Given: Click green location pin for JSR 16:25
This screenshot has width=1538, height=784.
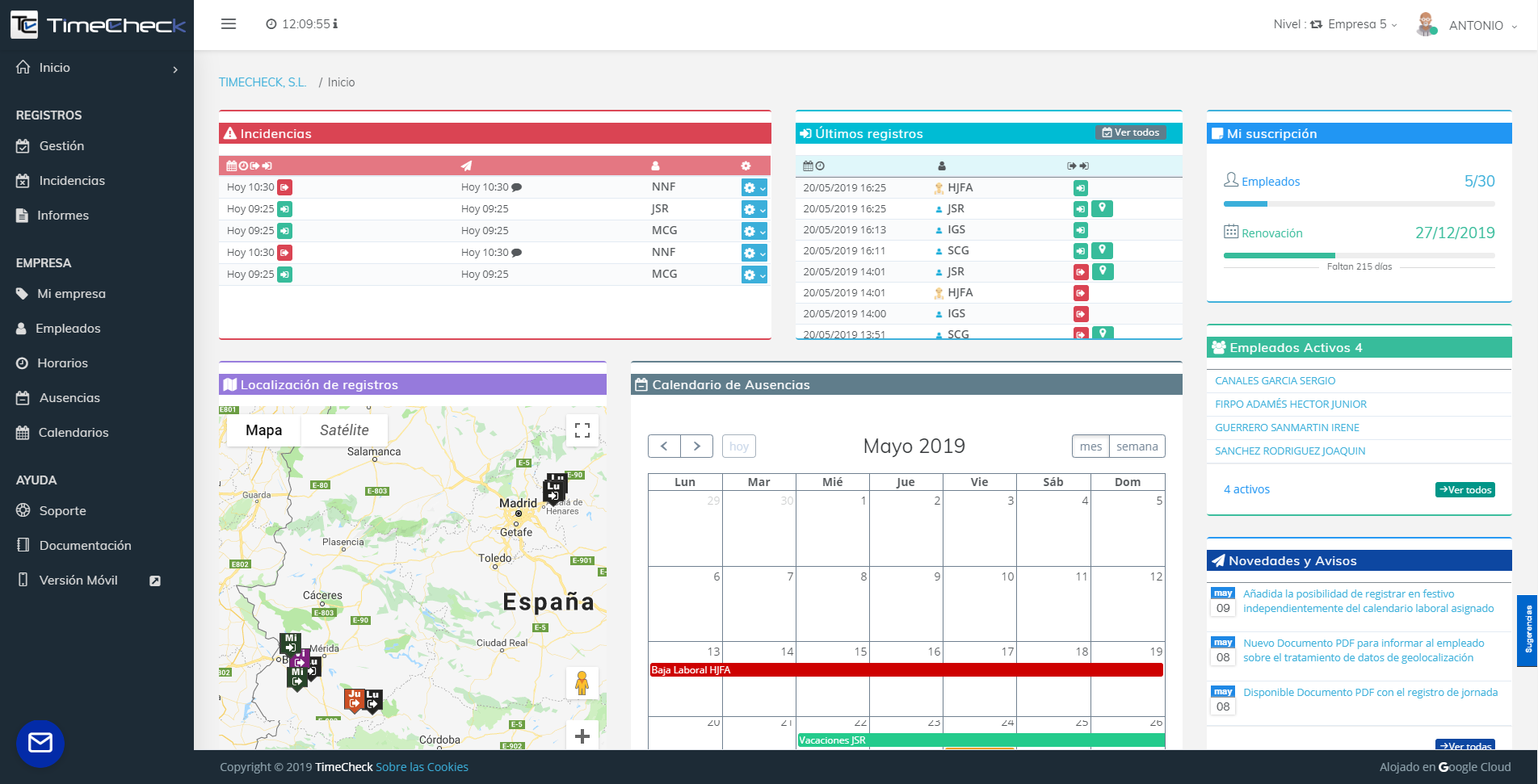Looking at the screenshot, I should 1102,208.
